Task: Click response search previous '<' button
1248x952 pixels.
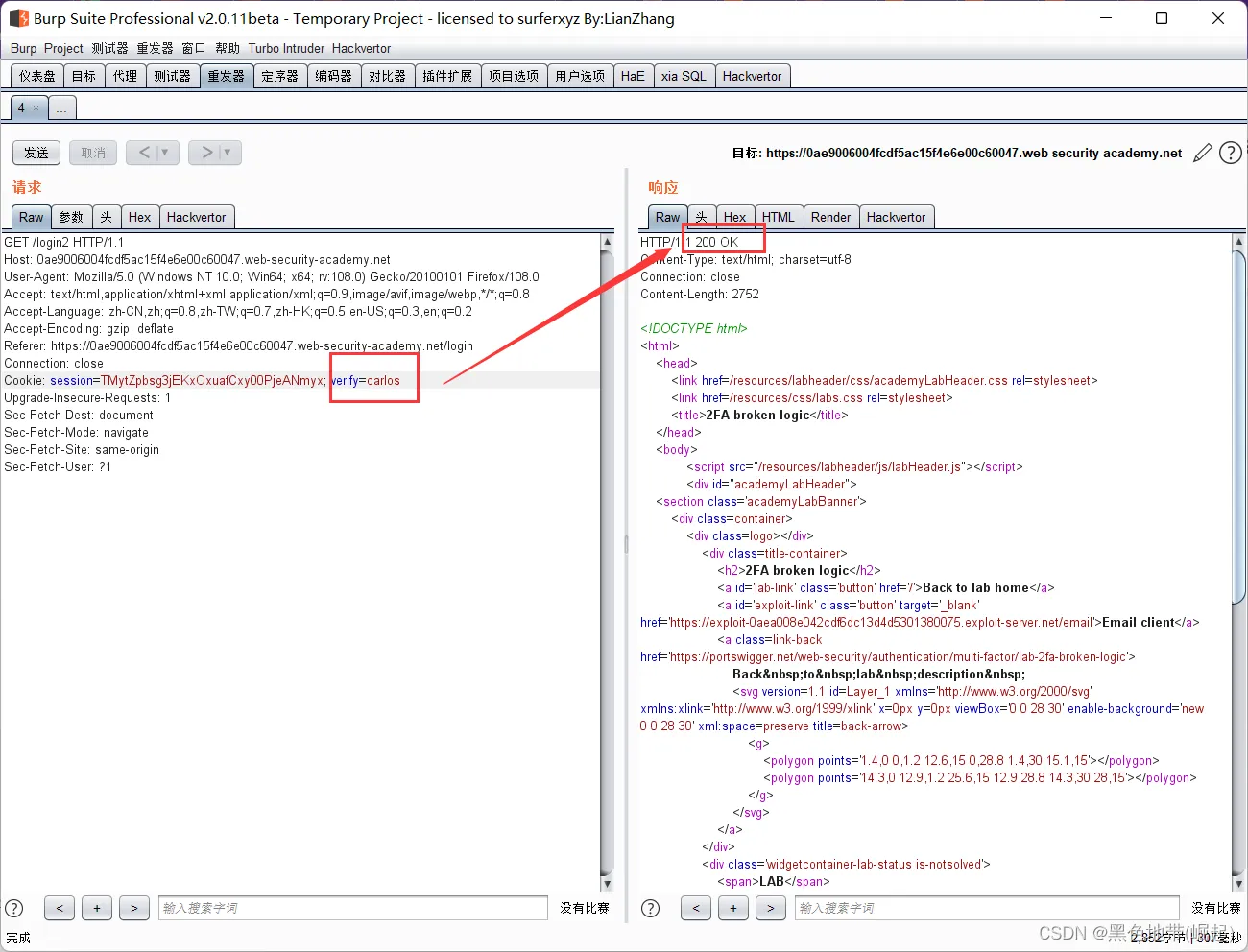Action: coord(696,908)
